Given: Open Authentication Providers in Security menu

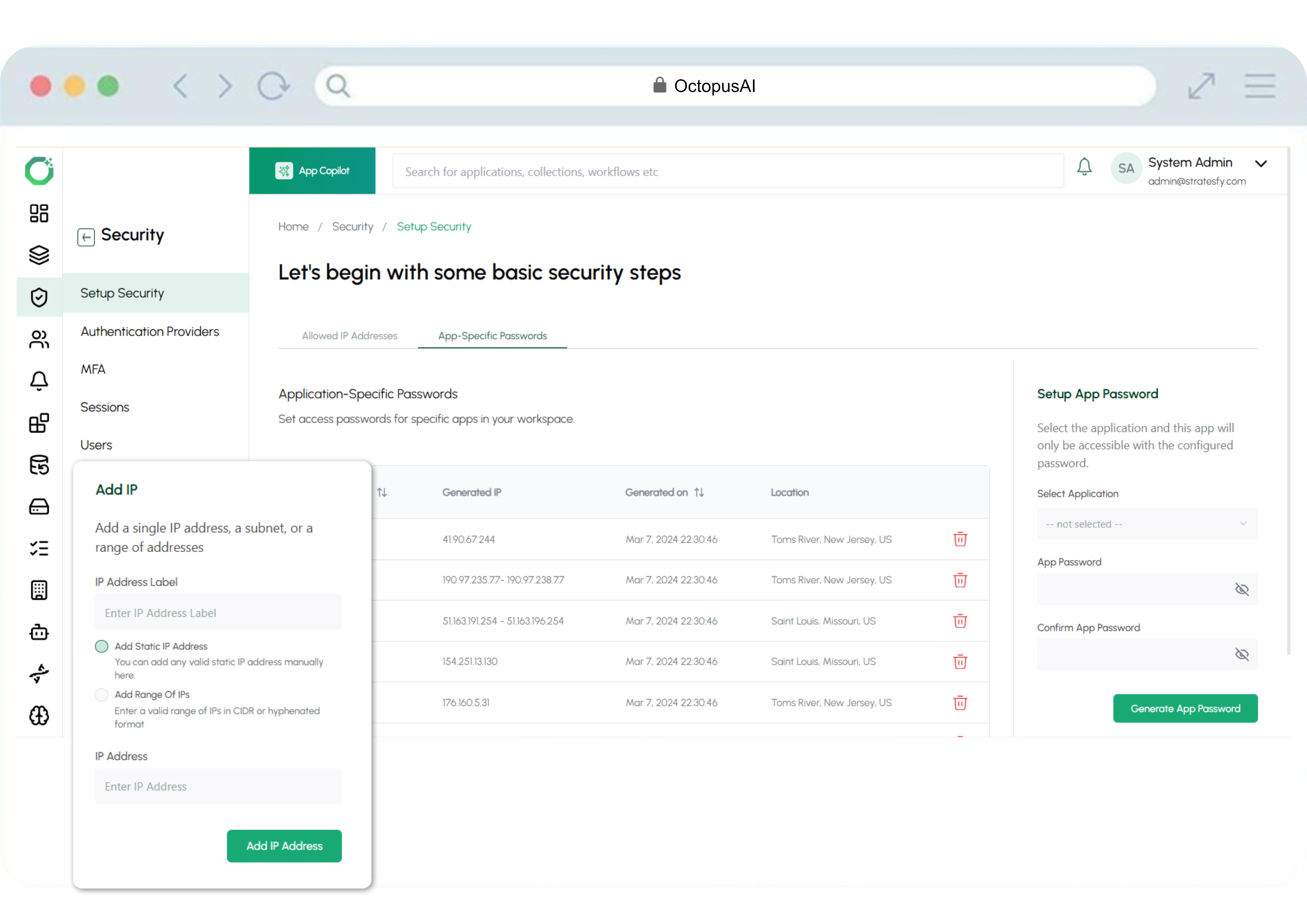Looking at the screenshot, I should coord(150,331).
